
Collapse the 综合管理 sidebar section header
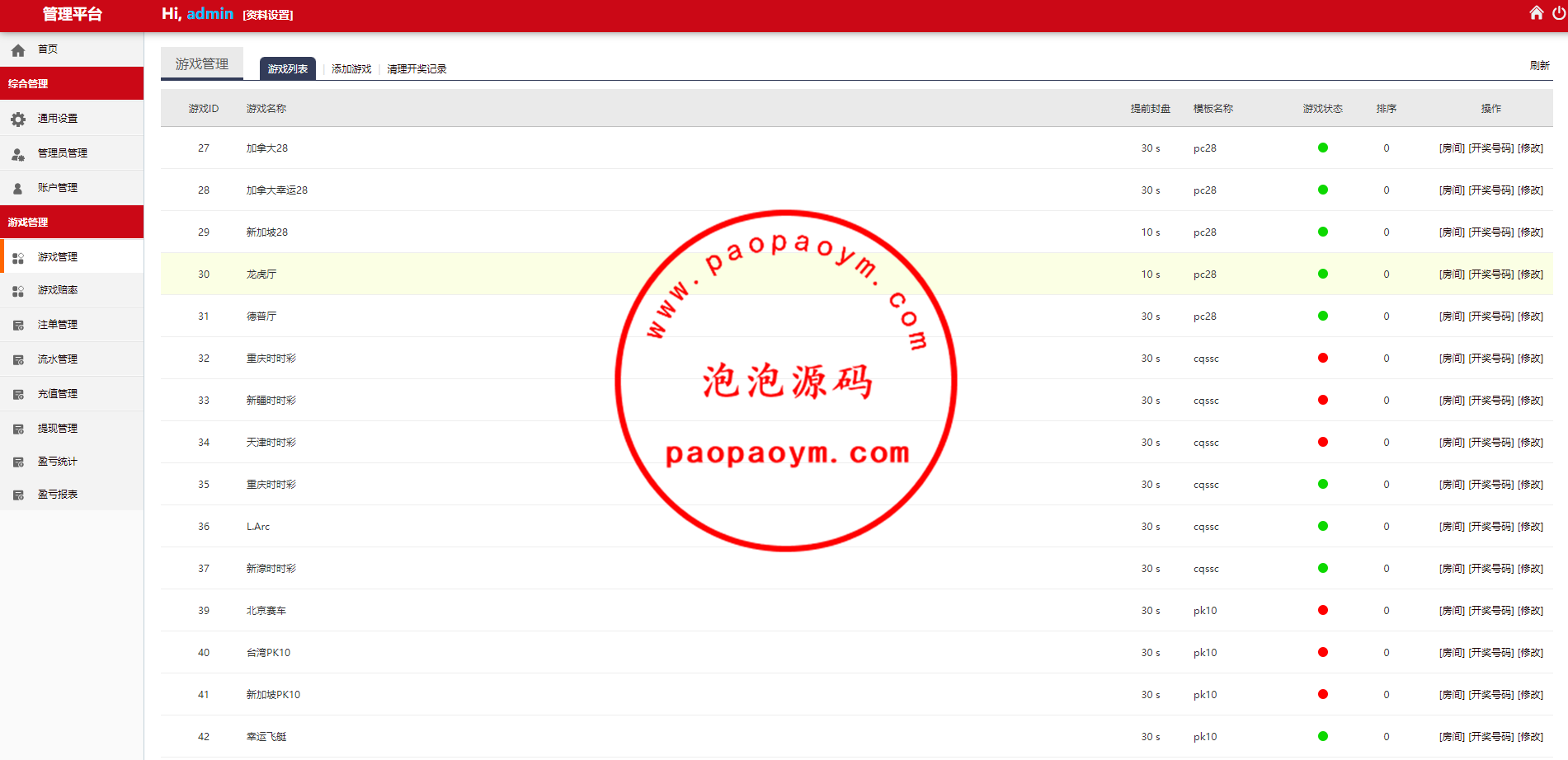[72, 83]
